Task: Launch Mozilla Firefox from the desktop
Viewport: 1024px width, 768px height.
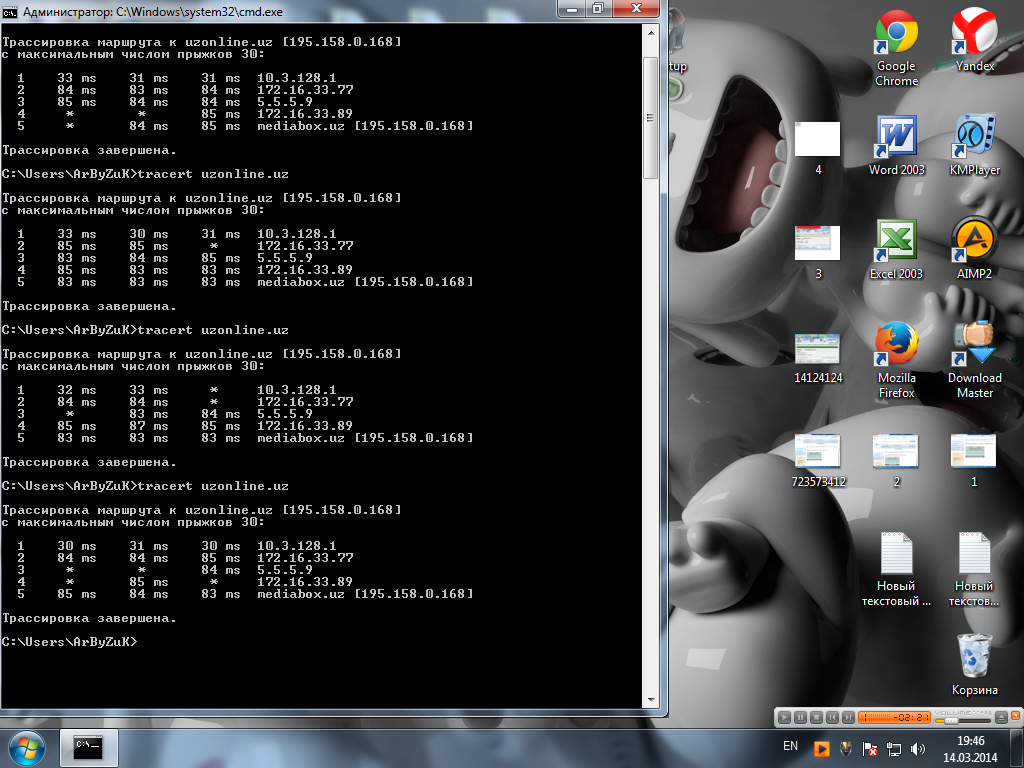Action: tap(896, 346)
